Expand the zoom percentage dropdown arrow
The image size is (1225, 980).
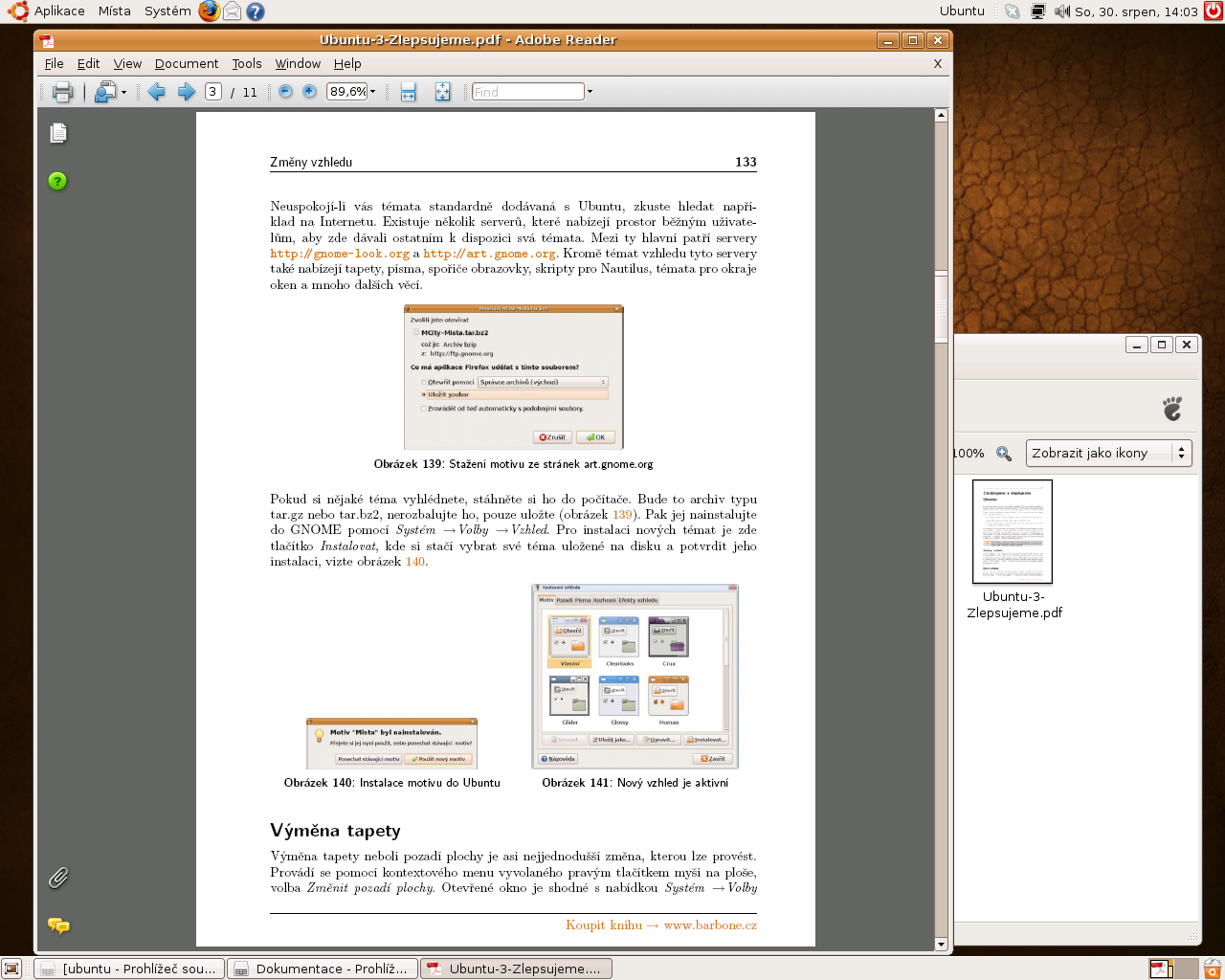373,92
